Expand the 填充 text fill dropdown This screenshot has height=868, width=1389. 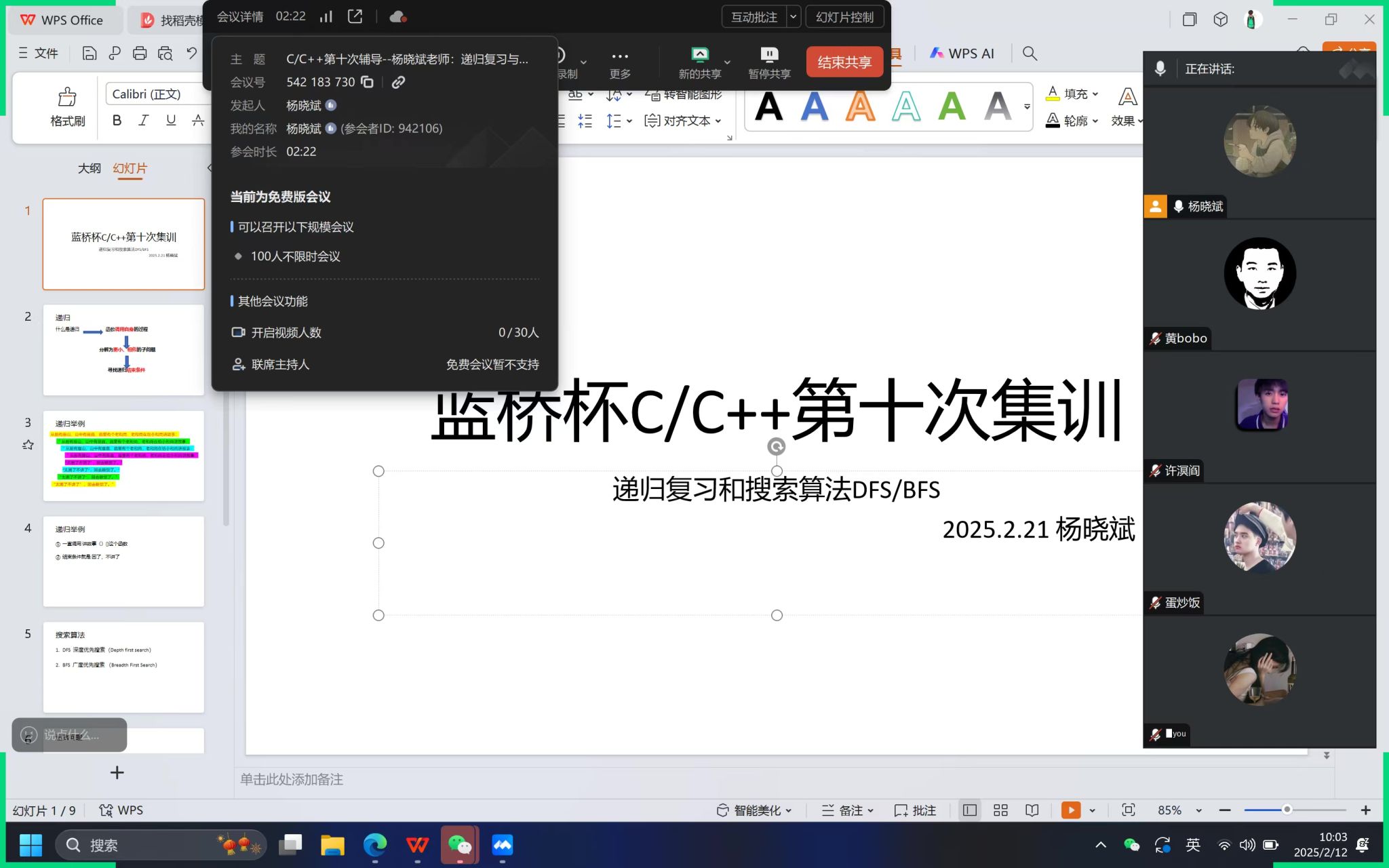coord(1095,94)
